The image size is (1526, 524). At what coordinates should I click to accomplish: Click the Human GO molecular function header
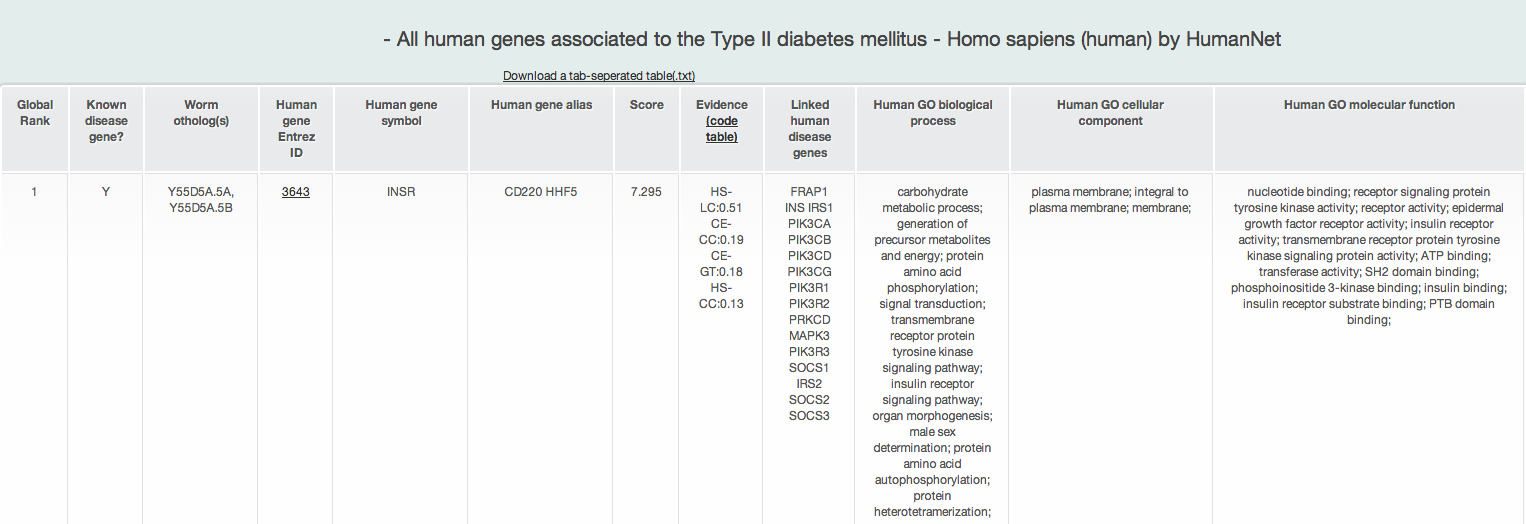1369,105
